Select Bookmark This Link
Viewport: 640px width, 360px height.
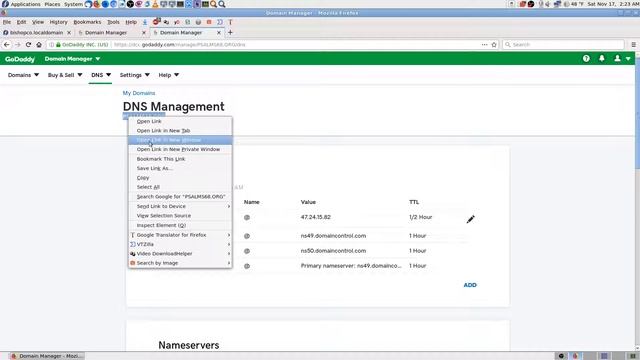pyautogui.click(x=180, y=159)
